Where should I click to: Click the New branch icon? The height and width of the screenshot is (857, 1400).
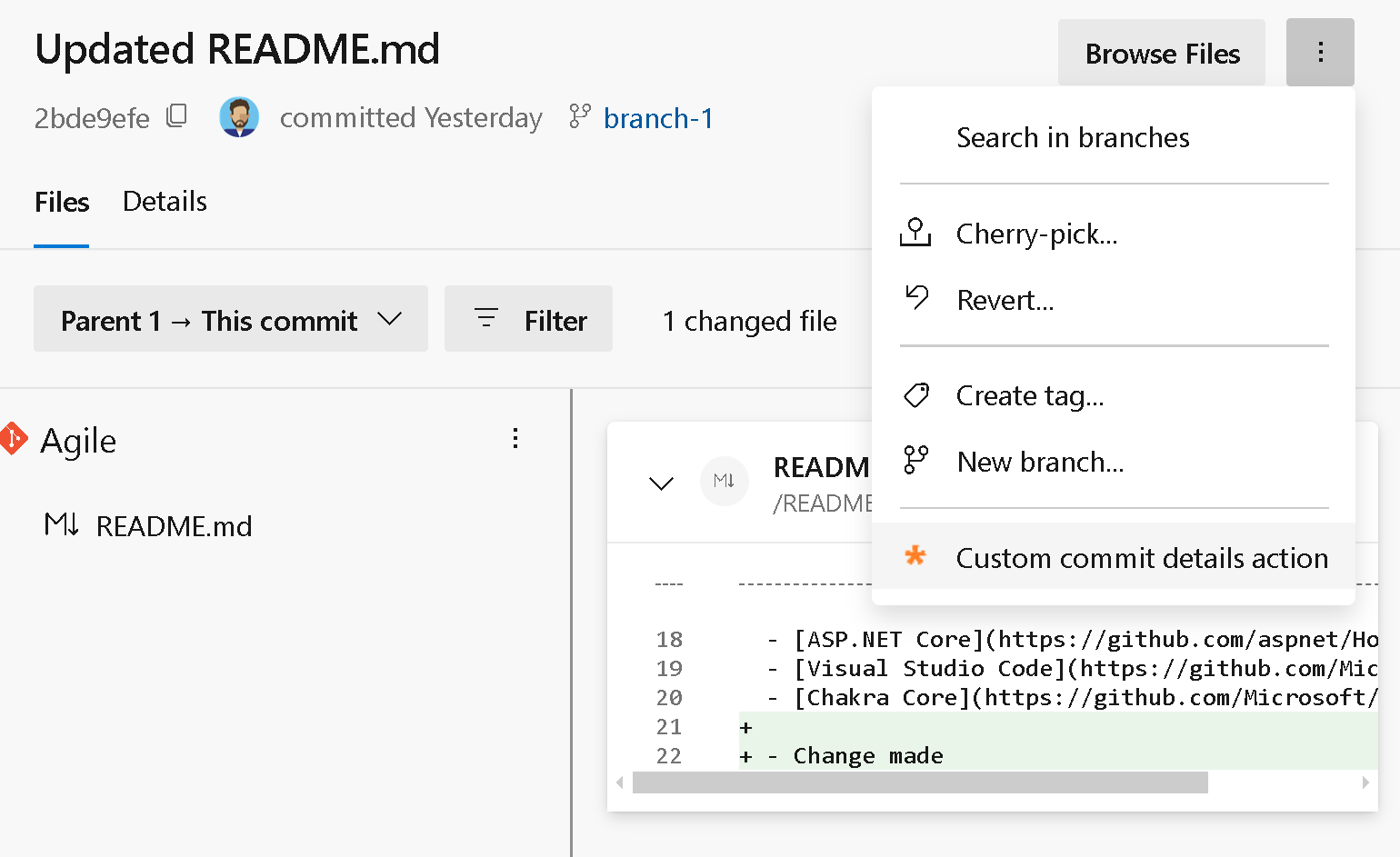pos(915,461)
